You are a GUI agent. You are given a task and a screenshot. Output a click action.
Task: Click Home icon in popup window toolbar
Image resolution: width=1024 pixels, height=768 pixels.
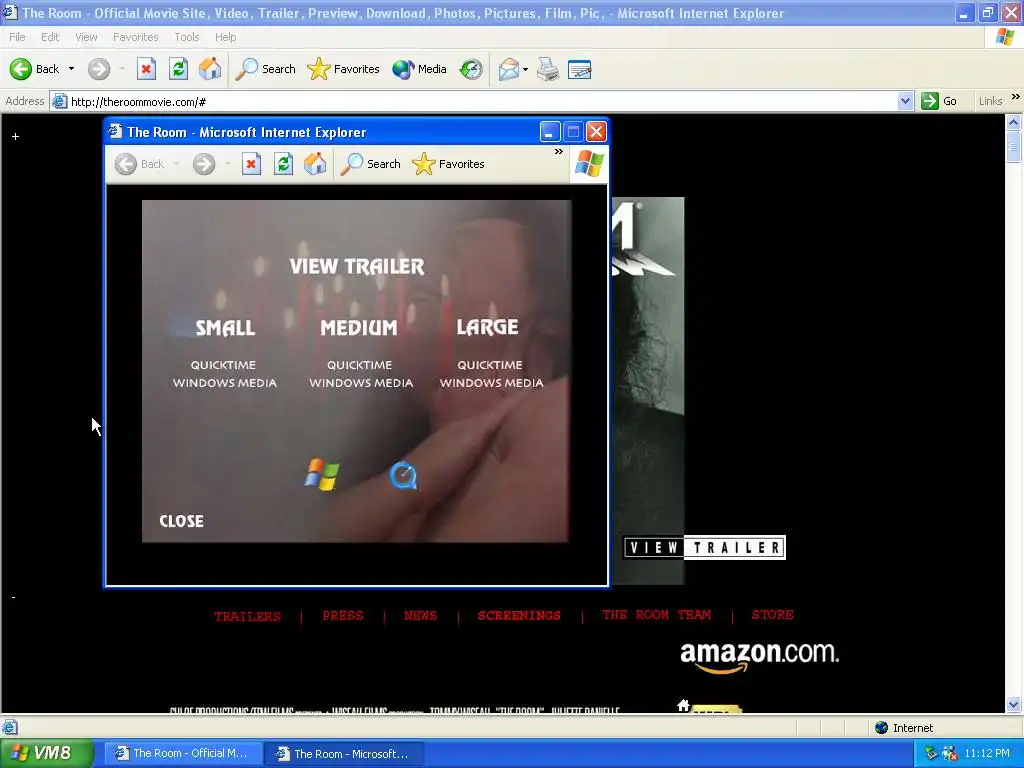[315, 164]
